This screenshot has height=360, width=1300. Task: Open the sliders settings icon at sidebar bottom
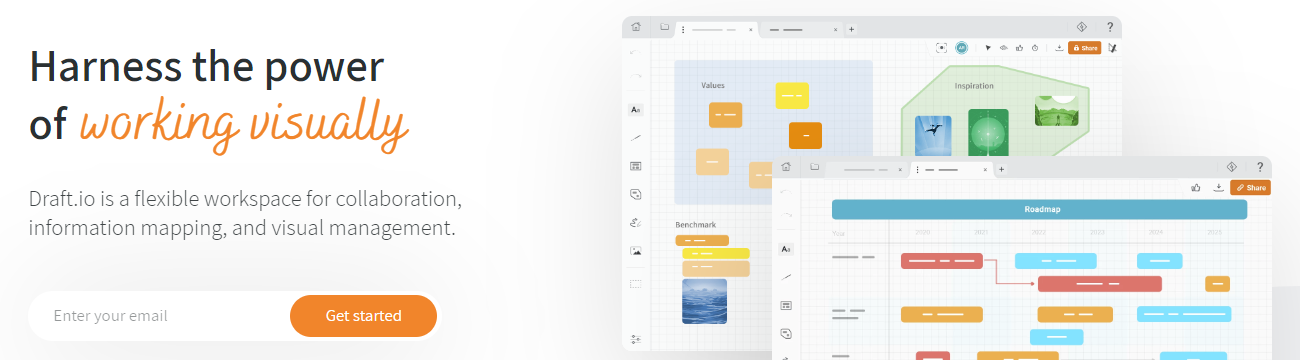pyautogui.click(x=635, y=340)
